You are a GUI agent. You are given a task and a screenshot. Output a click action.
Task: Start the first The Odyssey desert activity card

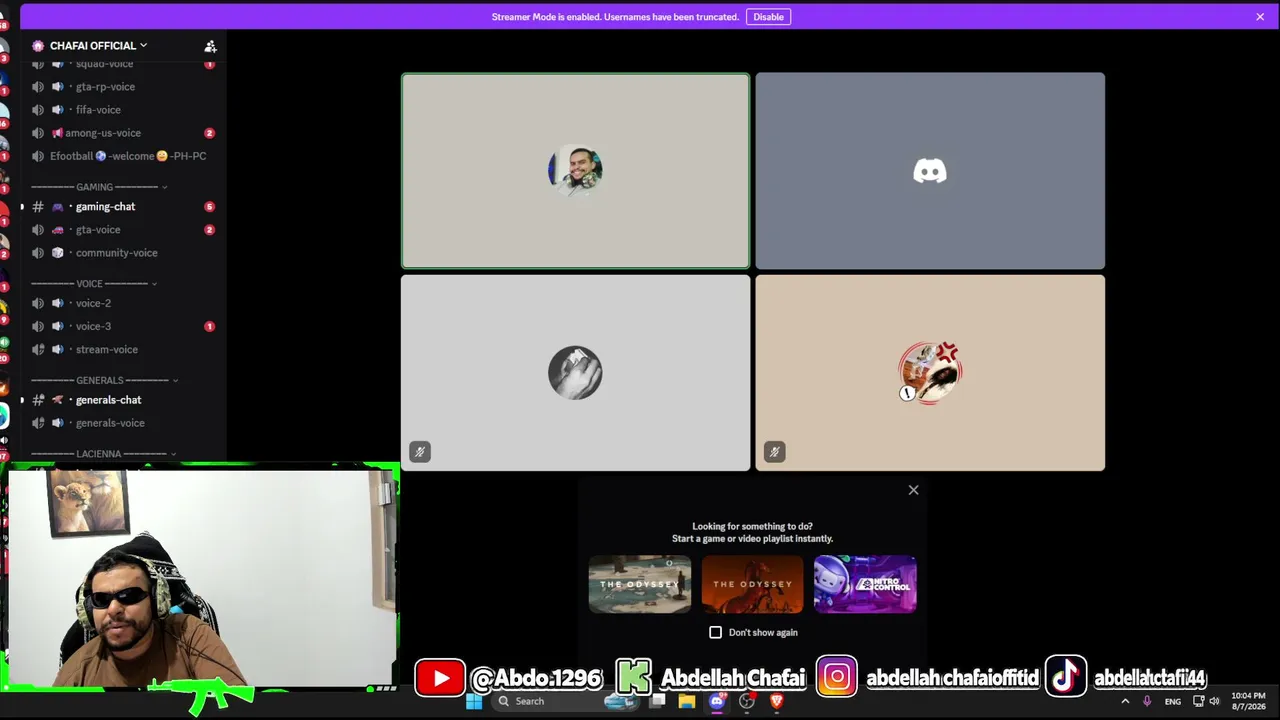[x=640, y=584]
